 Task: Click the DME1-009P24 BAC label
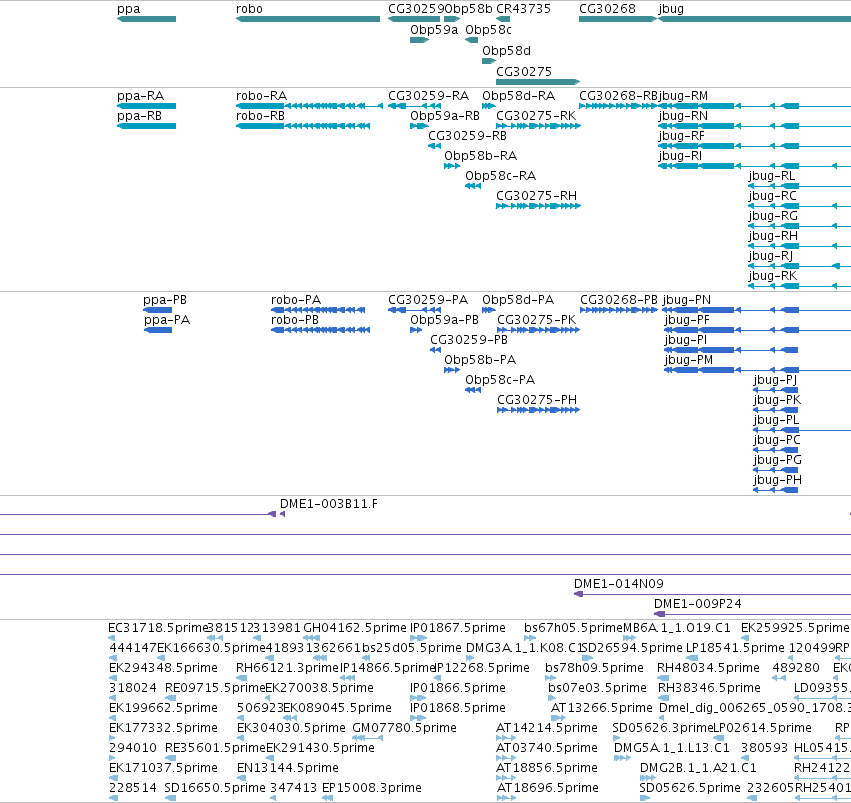(x=697, y=604)
